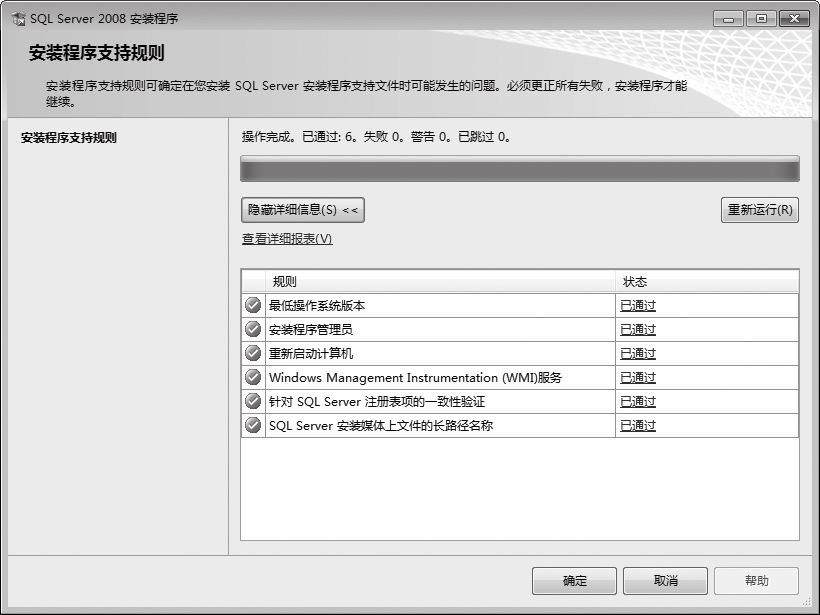Click the passed checkmark icon for 最低操作系统版本
The height and width of the screenshot is (615, 820).
point(253,305)
